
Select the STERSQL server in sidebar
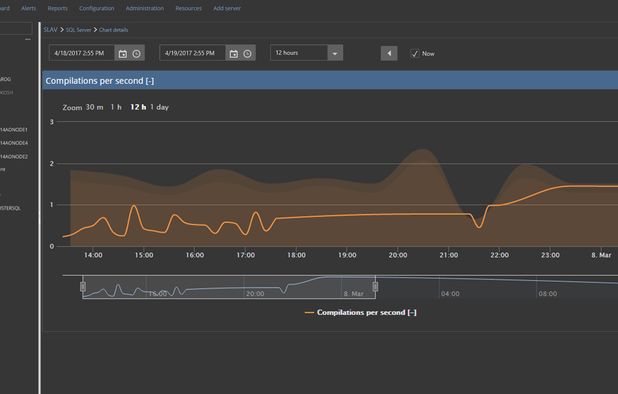(x=10, y=208)
